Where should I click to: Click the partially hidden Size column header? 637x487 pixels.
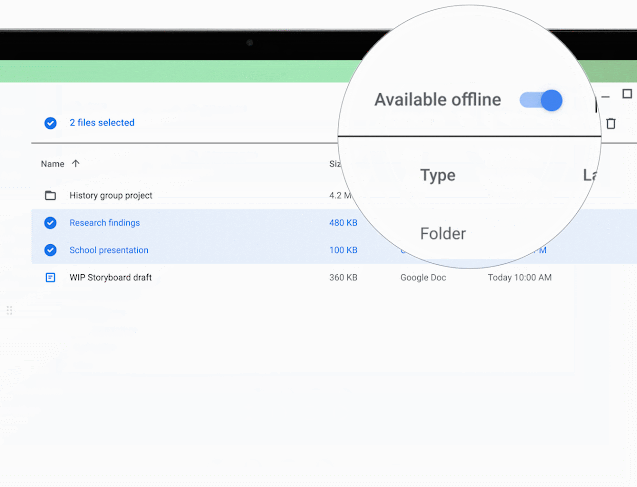(x=334, y=164)
